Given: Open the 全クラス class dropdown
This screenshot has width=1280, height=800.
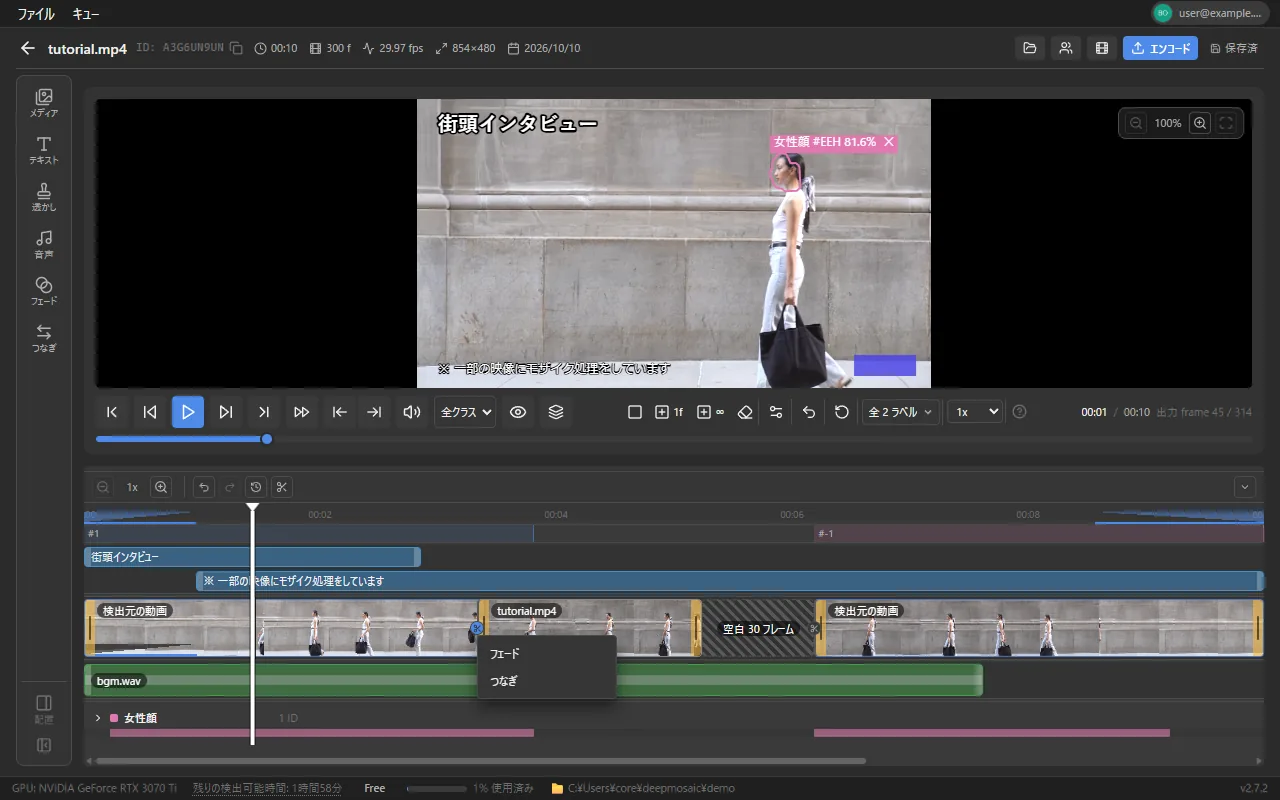Looking at the screenshot, I should click(465, 412).
